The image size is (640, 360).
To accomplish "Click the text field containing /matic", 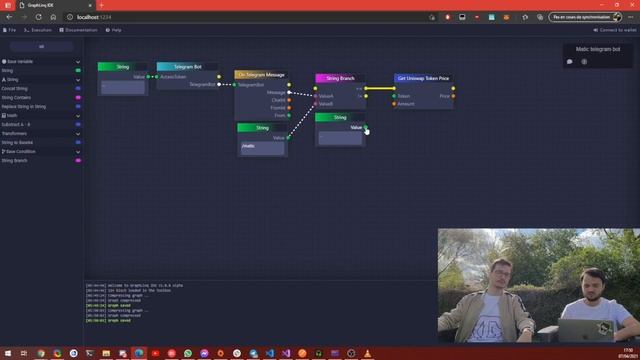I will pos(262,148).
